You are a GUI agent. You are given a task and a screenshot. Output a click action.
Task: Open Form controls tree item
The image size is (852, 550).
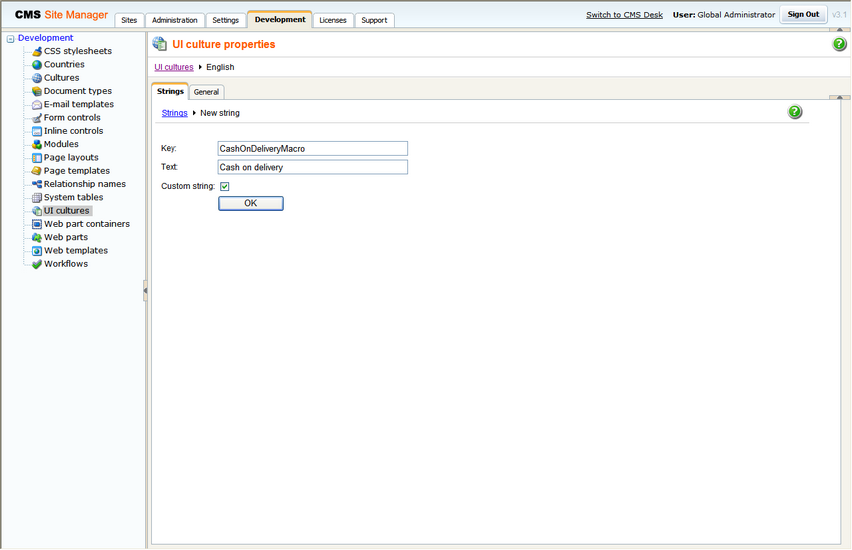tap(72, 117)
